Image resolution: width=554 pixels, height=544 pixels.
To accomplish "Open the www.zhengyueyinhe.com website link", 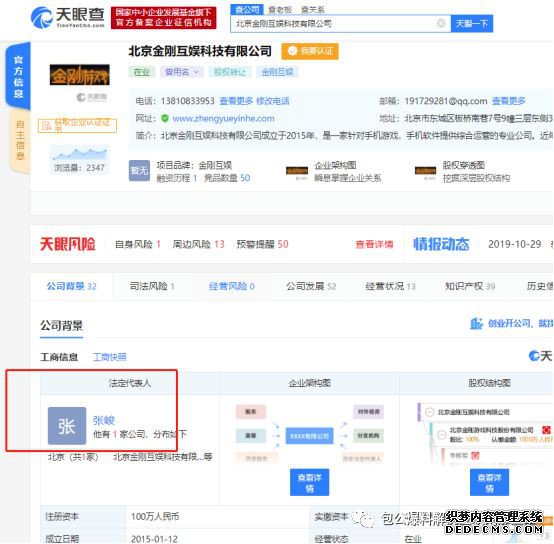I will tap(223, 118).
